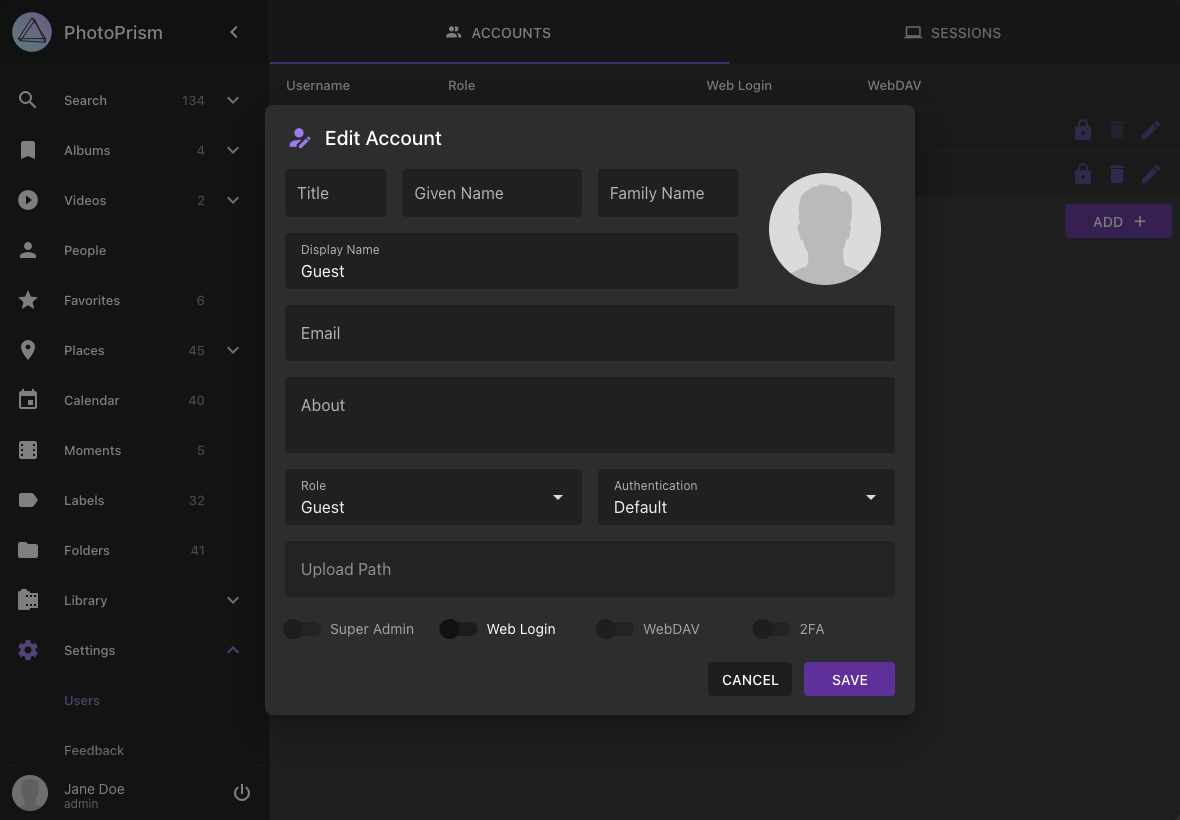This screenshot has height=820, width=1180.
Task: Click the Moments sidebar icon
Action: click(28, 450)
